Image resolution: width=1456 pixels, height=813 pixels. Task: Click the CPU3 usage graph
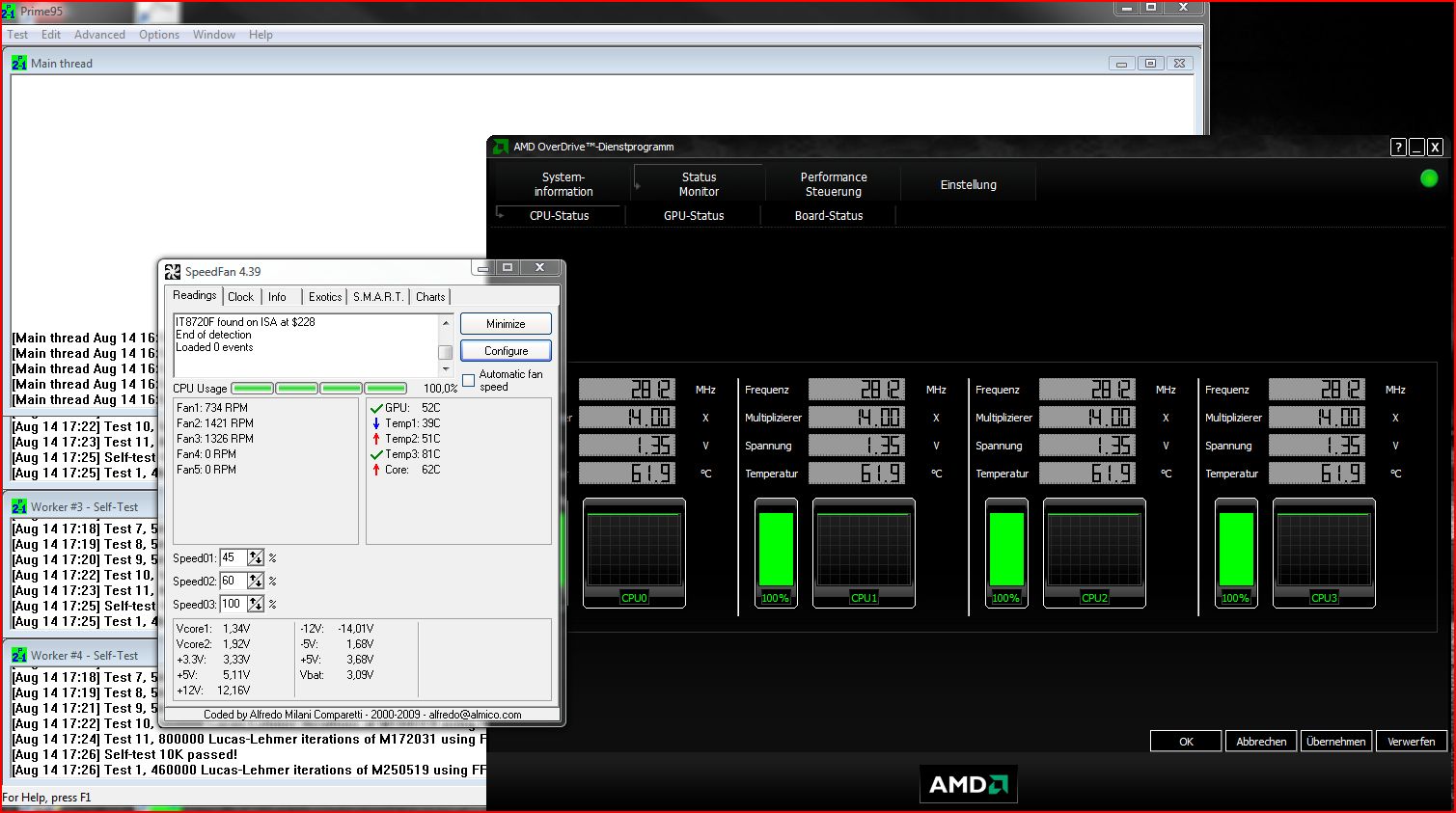pos(1324,553)
